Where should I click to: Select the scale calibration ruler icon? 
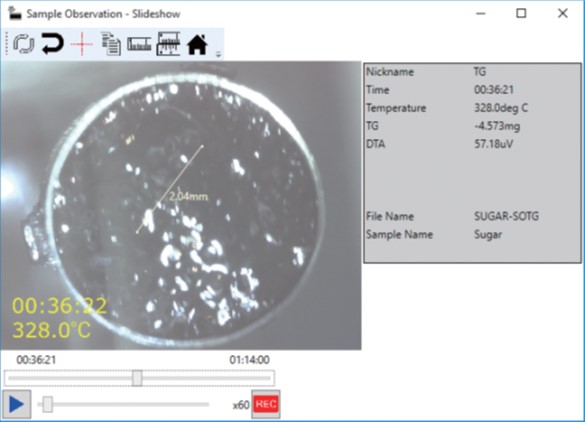coord(168,44)
